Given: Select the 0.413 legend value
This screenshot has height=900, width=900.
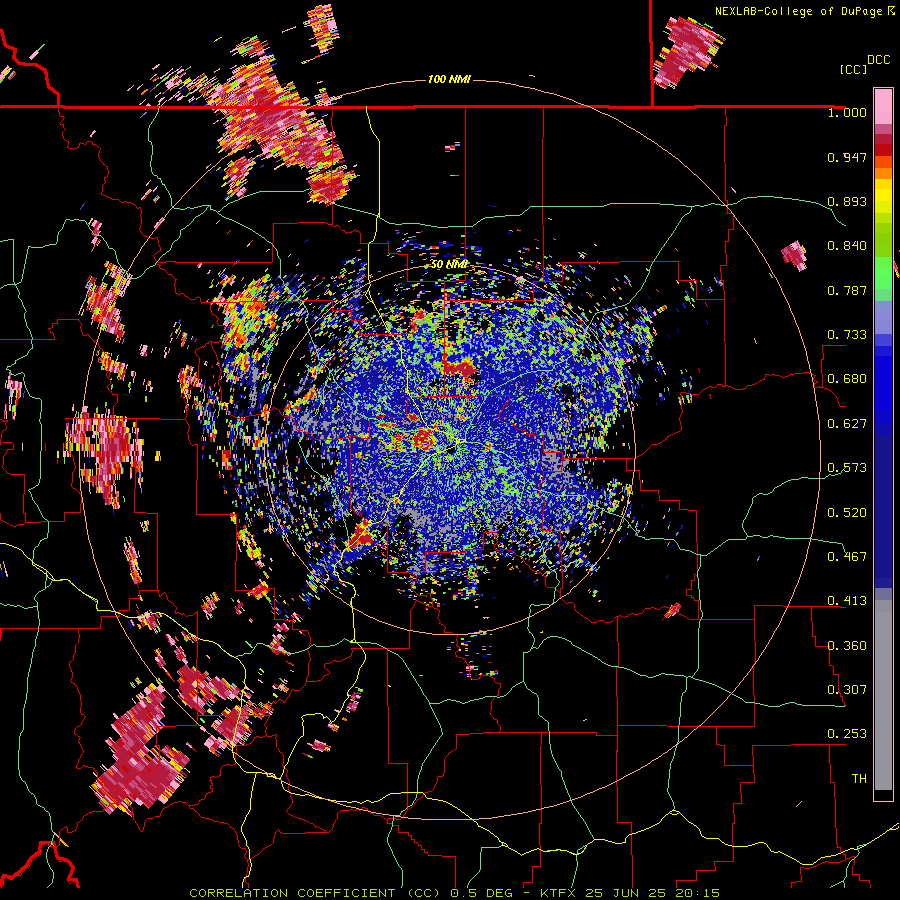Looking at the screenshot, I should [847, 601].
